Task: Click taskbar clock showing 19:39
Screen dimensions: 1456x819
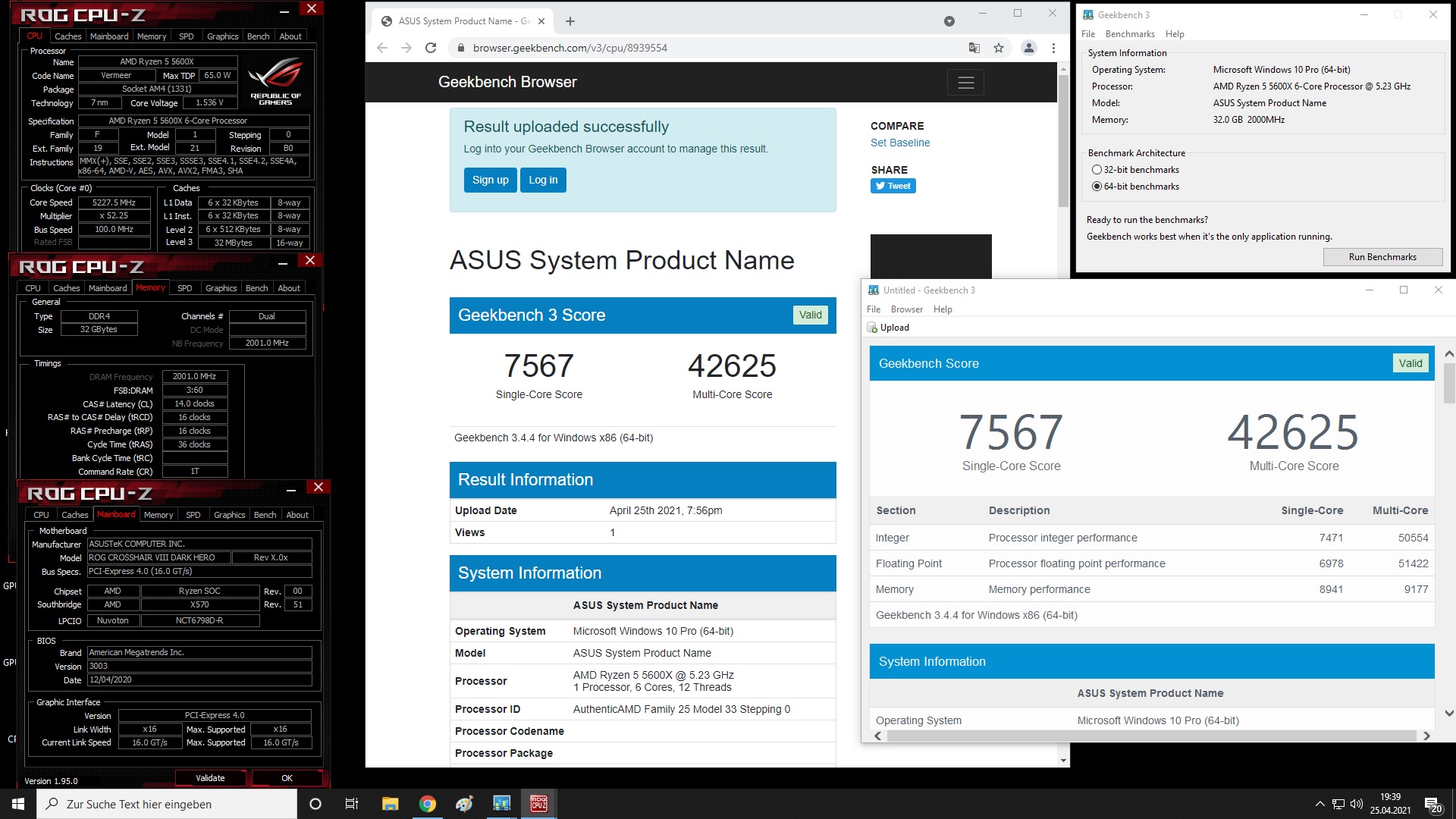Action: tap(1390, 804)
